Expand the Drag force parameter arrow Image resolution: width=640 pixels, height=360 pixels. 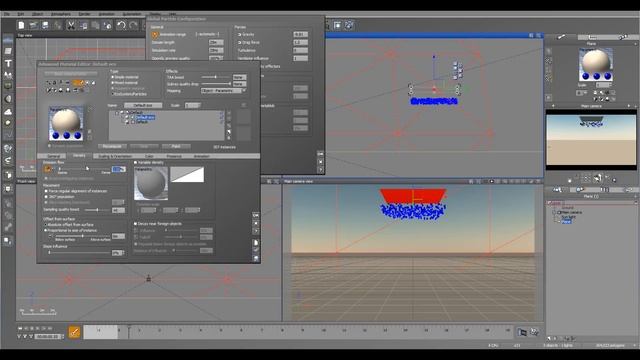pyautogui.click(x=239, y=42)
